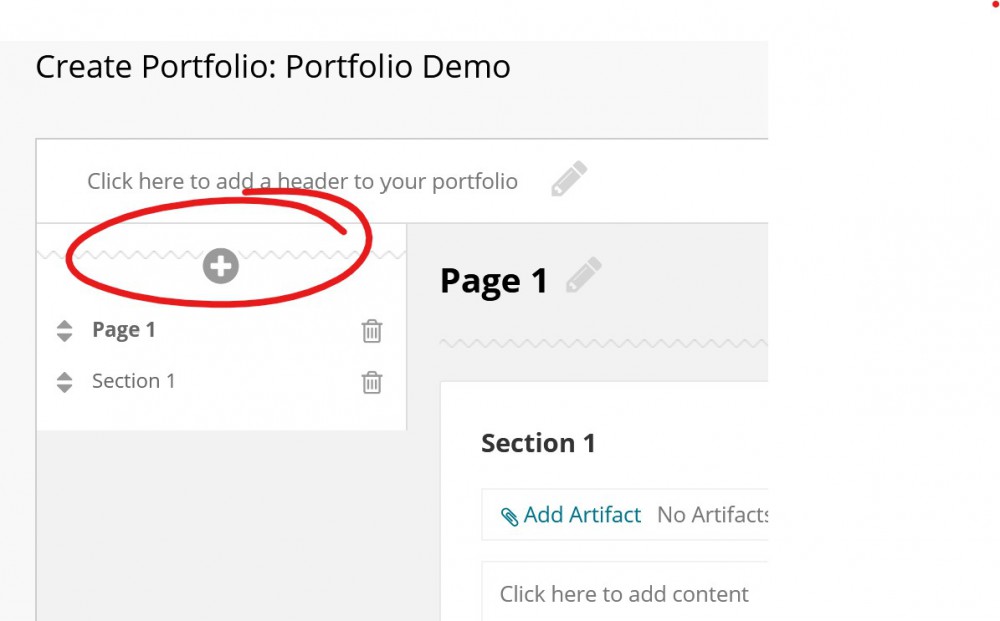Screen dimensions: 1000x621
Task: Click the Section 1 heading
Action: click(538, 442)
